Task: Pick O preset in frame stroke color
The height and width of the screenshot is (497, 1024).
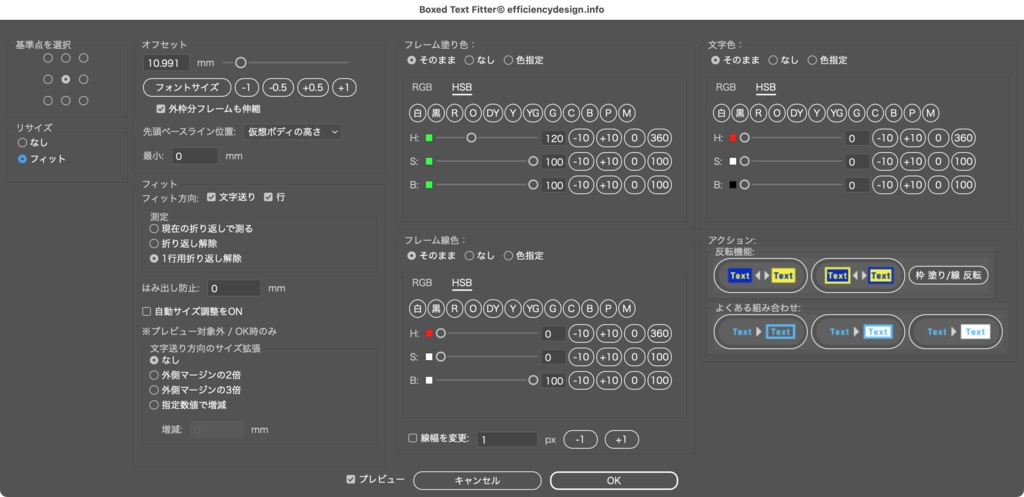Action: (473, 308)
